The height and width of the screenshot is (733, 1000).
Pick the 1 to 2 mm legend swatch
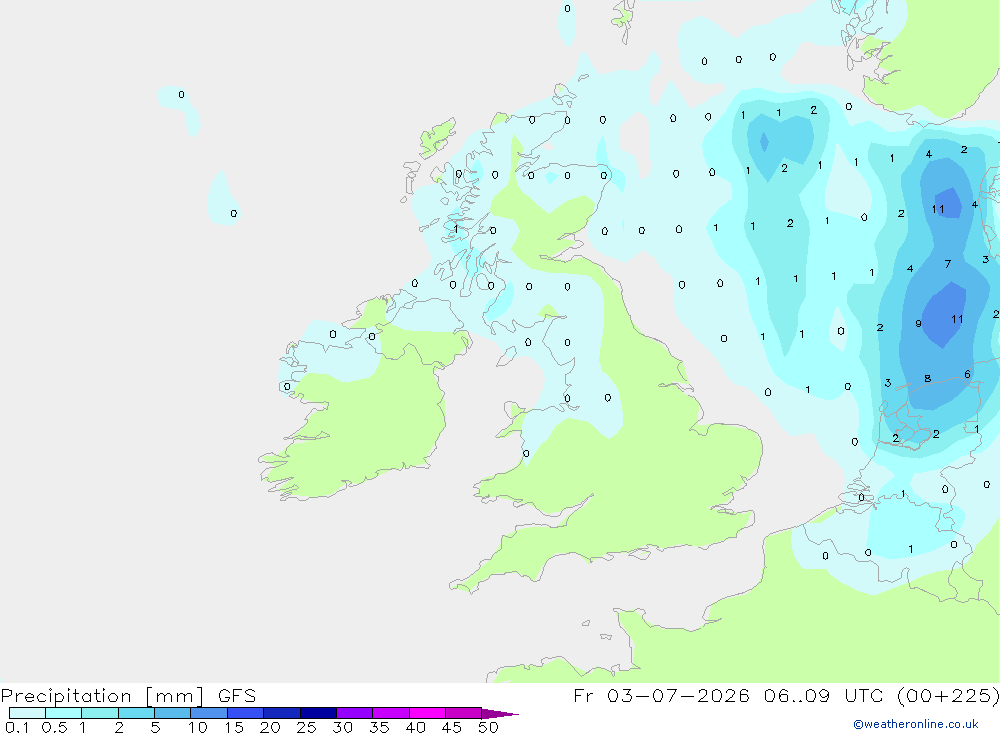99,713
